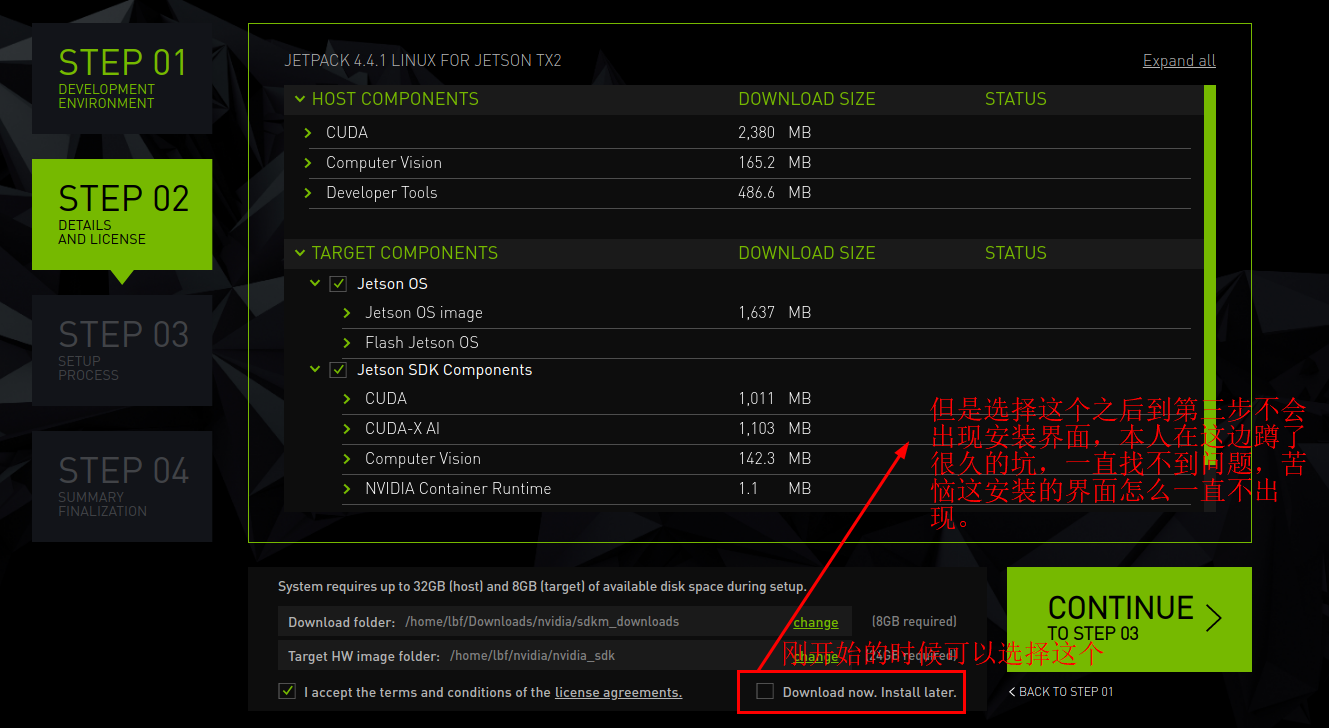Click the Expand all link
This screenshot has height=728, width=1329.
pos(1179,61)
